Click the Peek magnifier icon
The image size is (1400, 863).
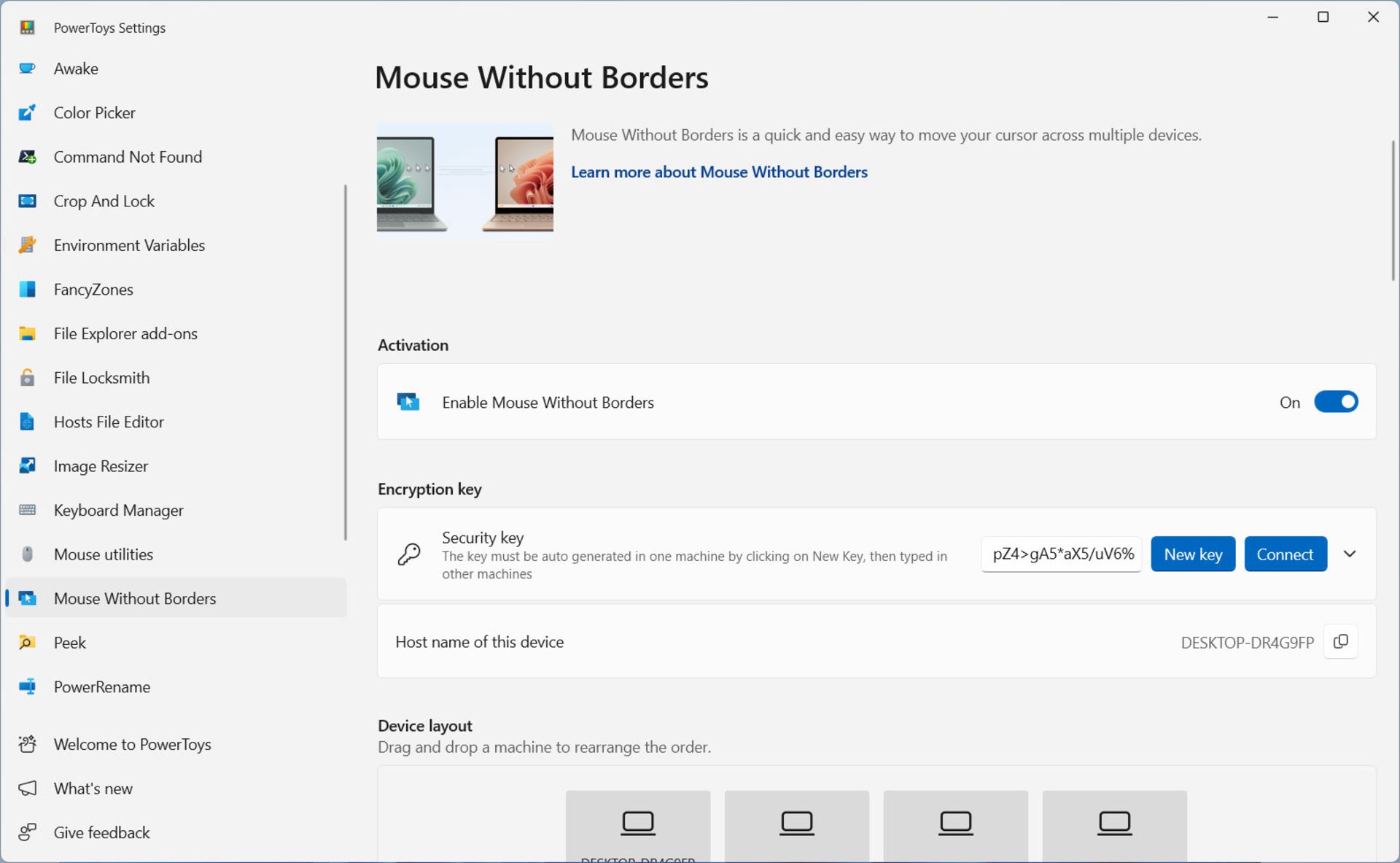coord(27,643)
